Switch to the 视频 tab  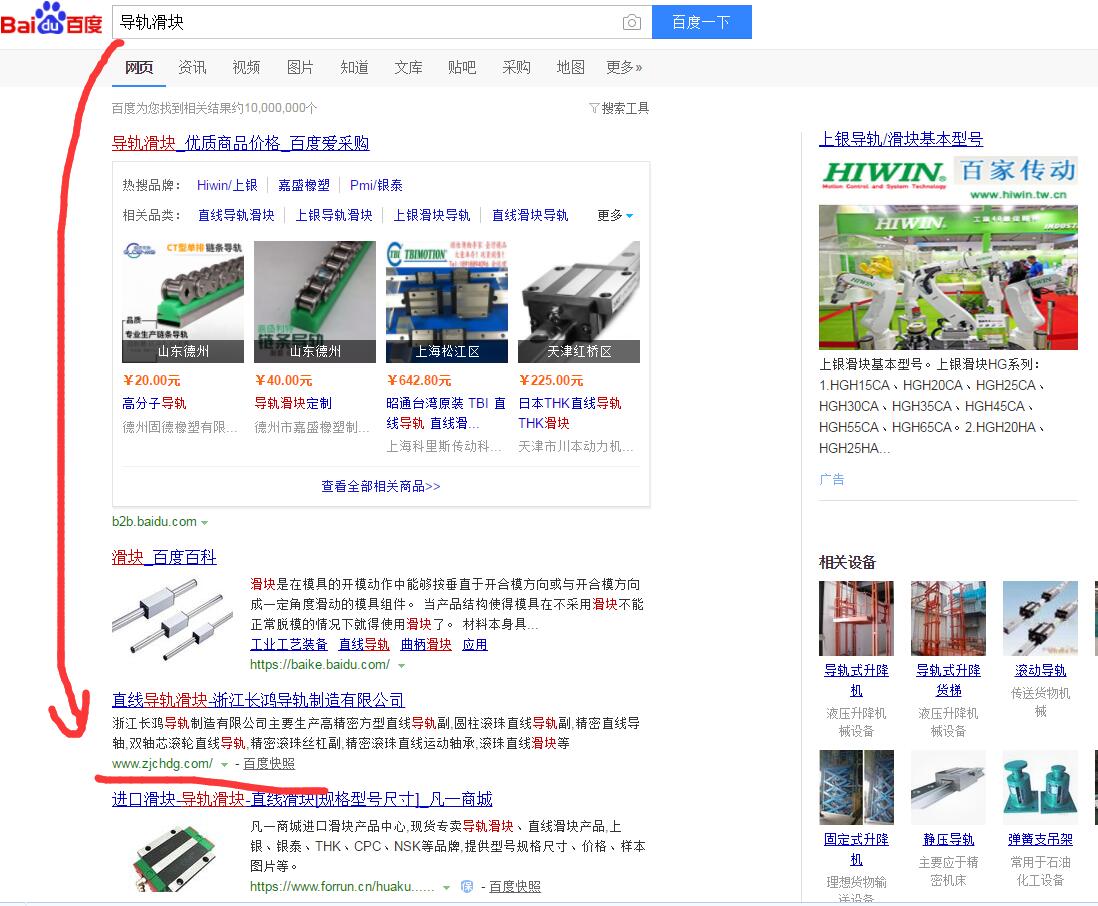pyautogui.click(x=246, y=67)
